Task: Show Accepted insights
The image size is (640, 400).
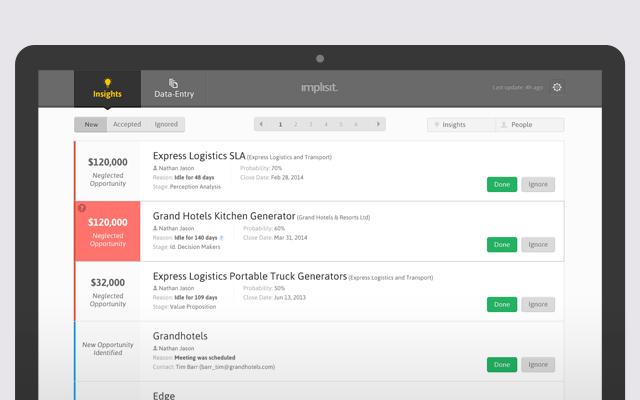Action: (127, 124)
